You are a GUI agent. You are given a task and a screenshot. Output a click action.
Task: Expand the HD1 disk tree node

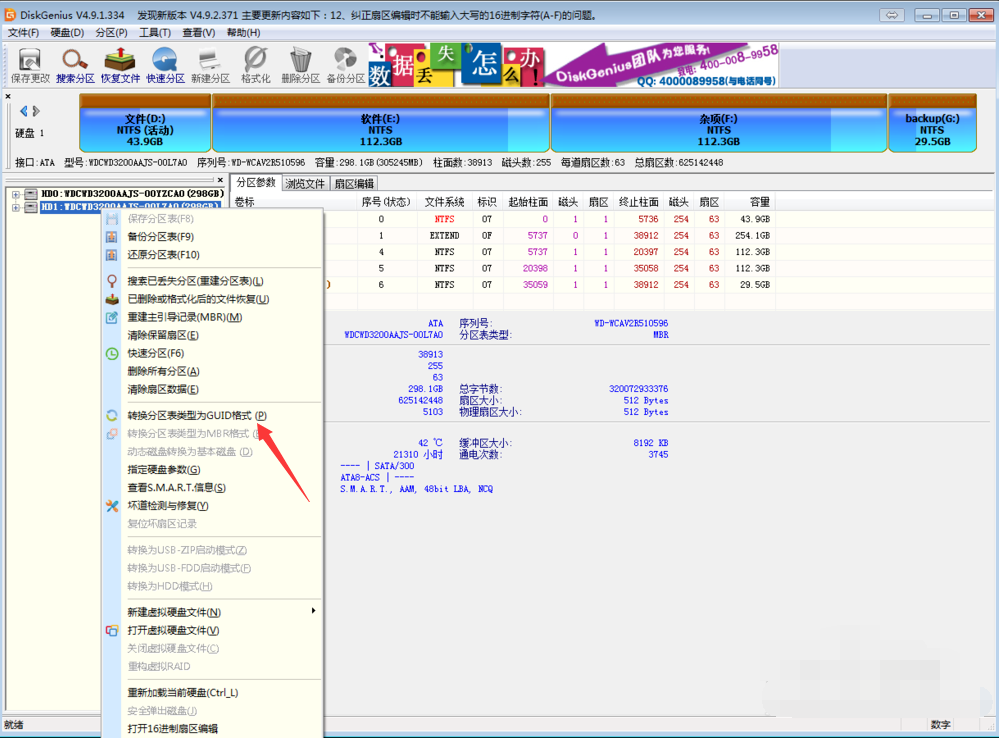click(x=16, y=208)
